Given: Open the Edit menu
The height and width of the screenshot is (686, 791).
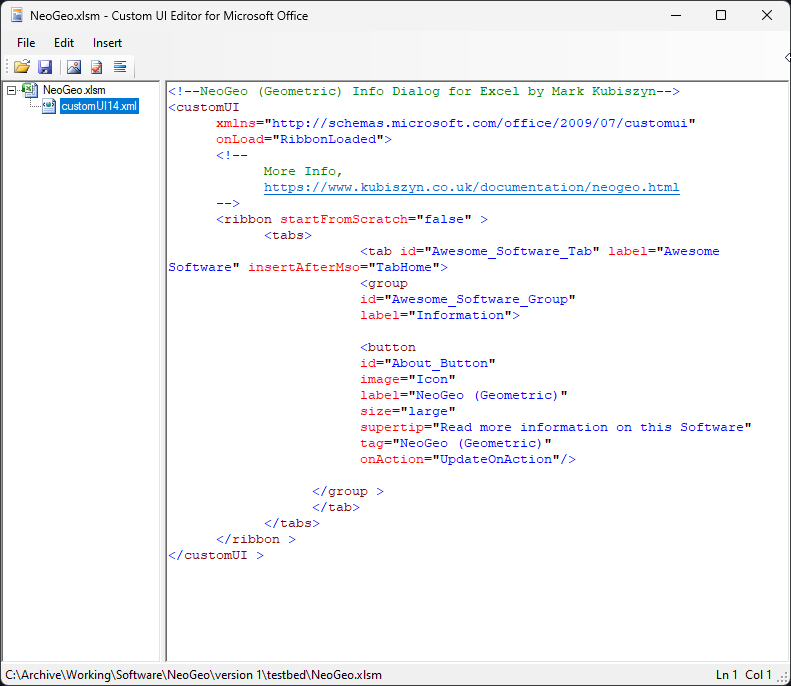Looking at the screenshot, I should pos(64,43).
